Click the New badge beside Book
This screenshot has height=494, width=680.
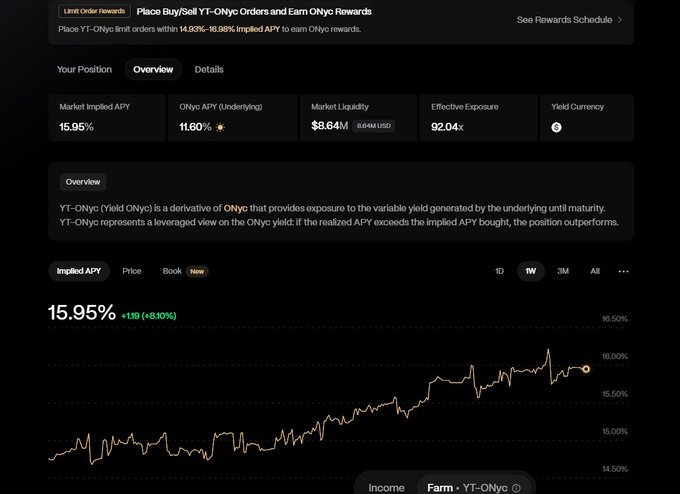click(197, 272)
